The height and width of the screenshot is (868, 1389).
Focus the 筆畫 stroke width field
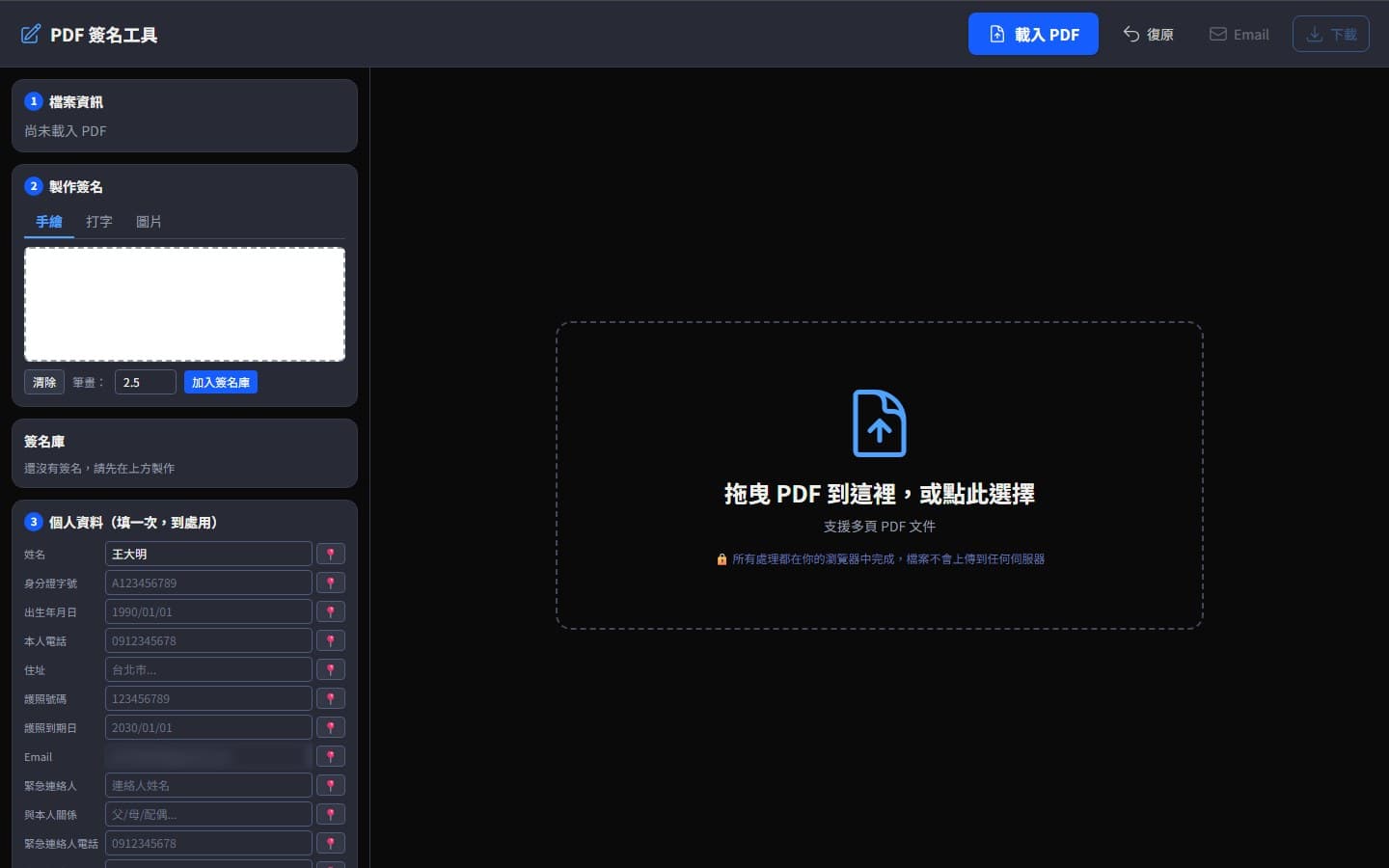pos(146,382)
